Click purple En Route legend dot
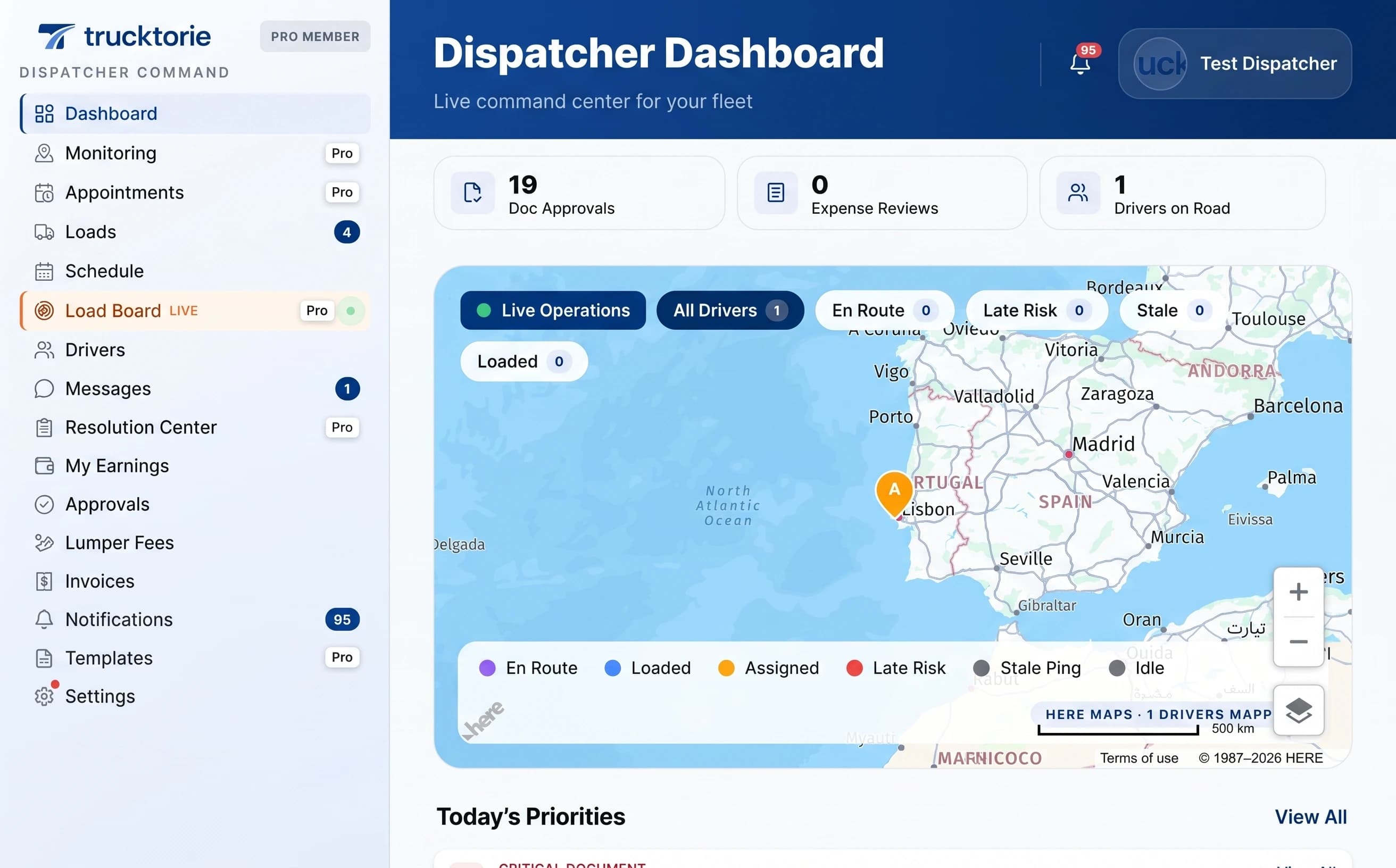This screenshot has height=868, width=1396. point(487,668)
